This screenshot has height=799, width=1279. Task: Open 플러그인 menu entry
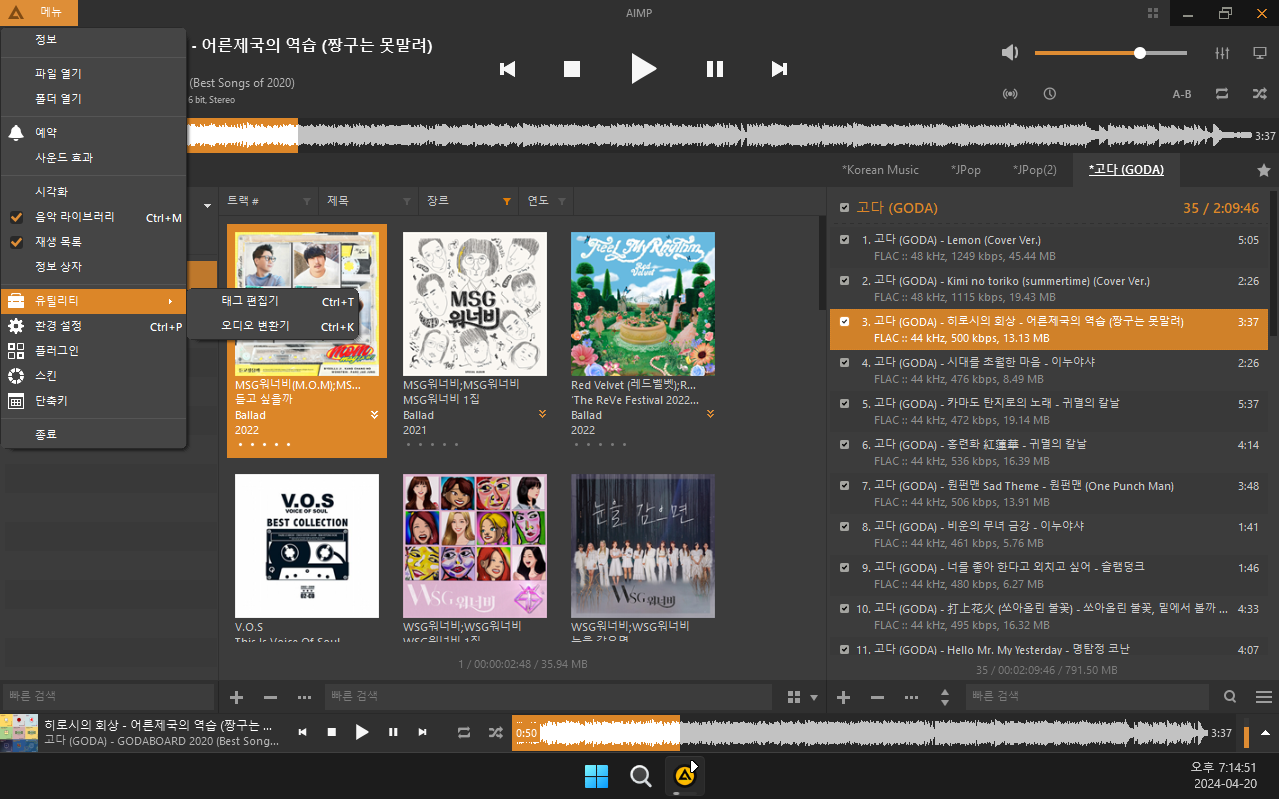(93, 351)
